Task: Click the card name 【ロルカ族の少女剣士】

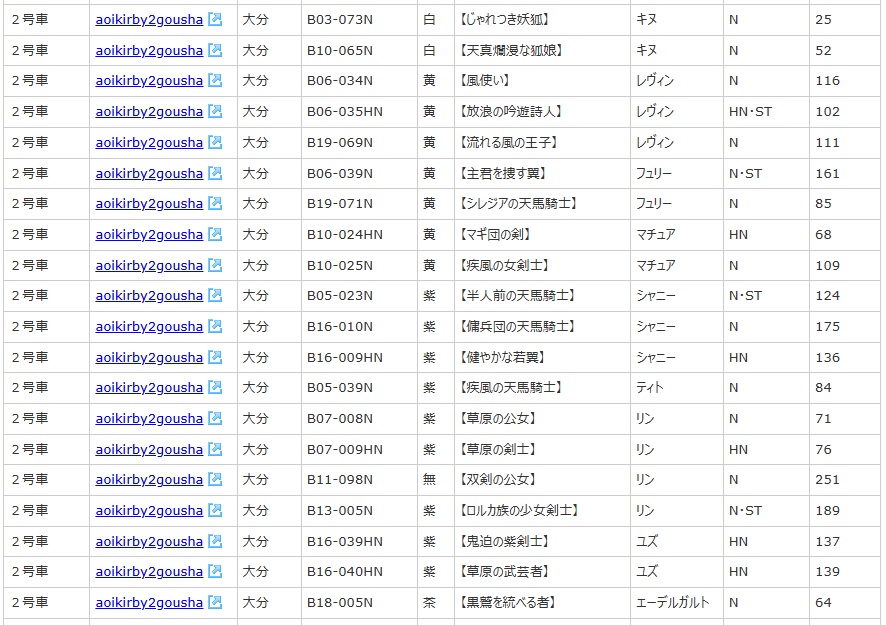Action: [520, 510]
